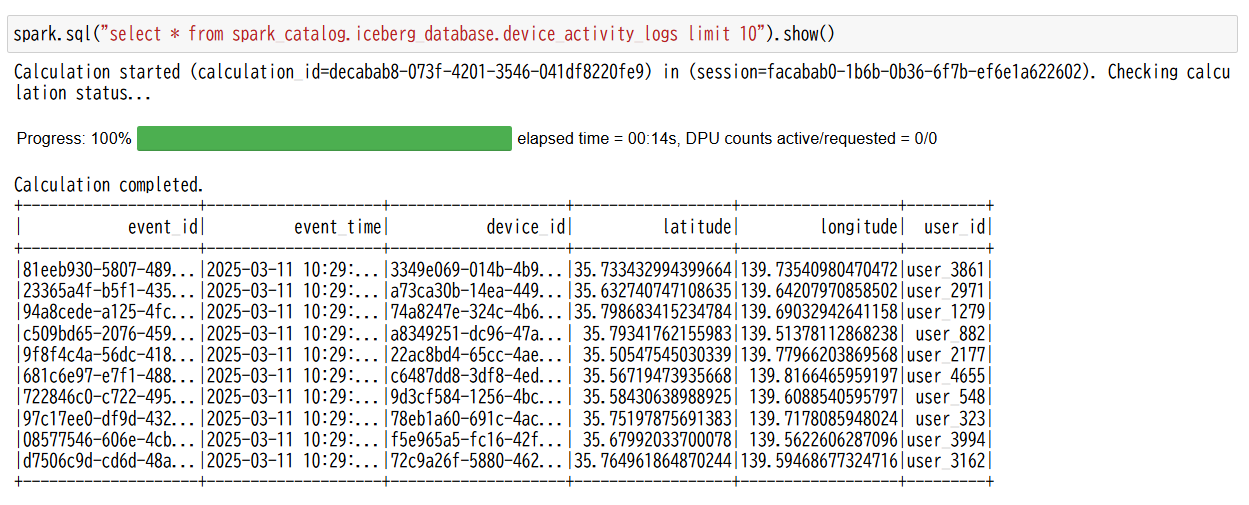
Task: Click the user_id column header
Action: tap(955, 227)
